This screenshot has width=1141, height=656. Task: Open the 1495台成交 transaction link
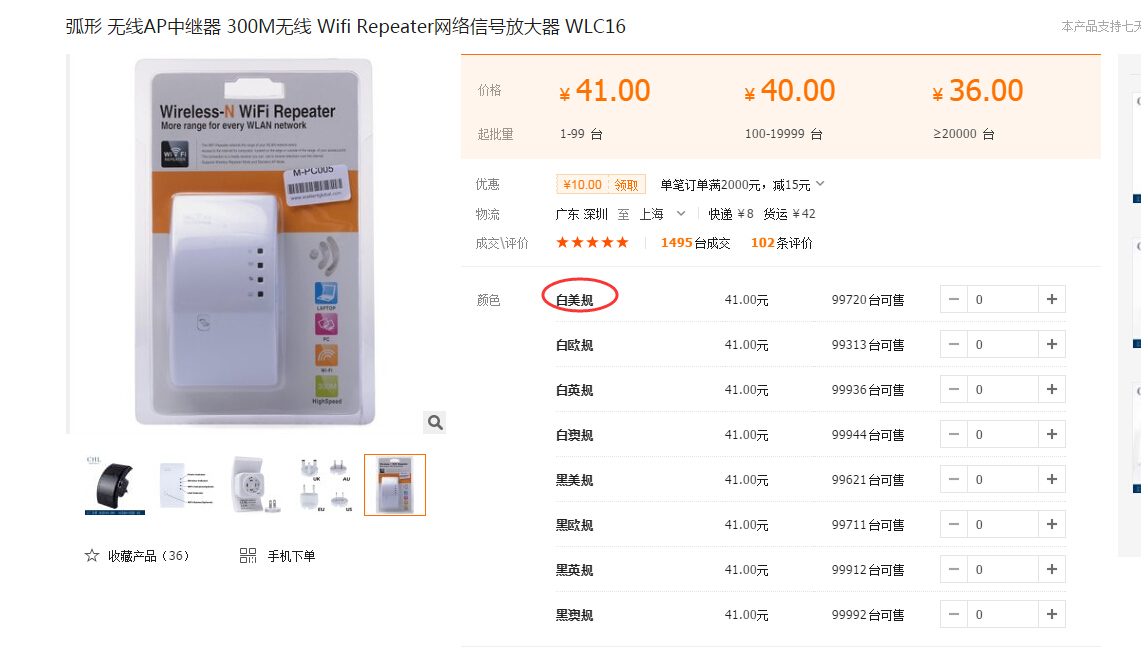pyautogui.click(x=695, y=243)
